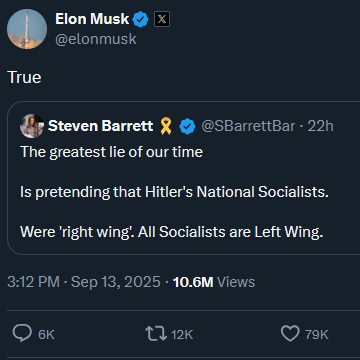Open Steven Barrett's avatar in quoted post

click(32, 126)
